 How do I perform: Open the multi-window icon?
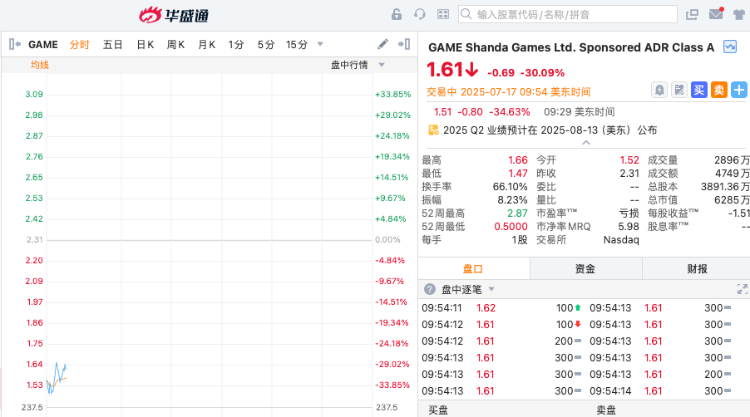692,14
